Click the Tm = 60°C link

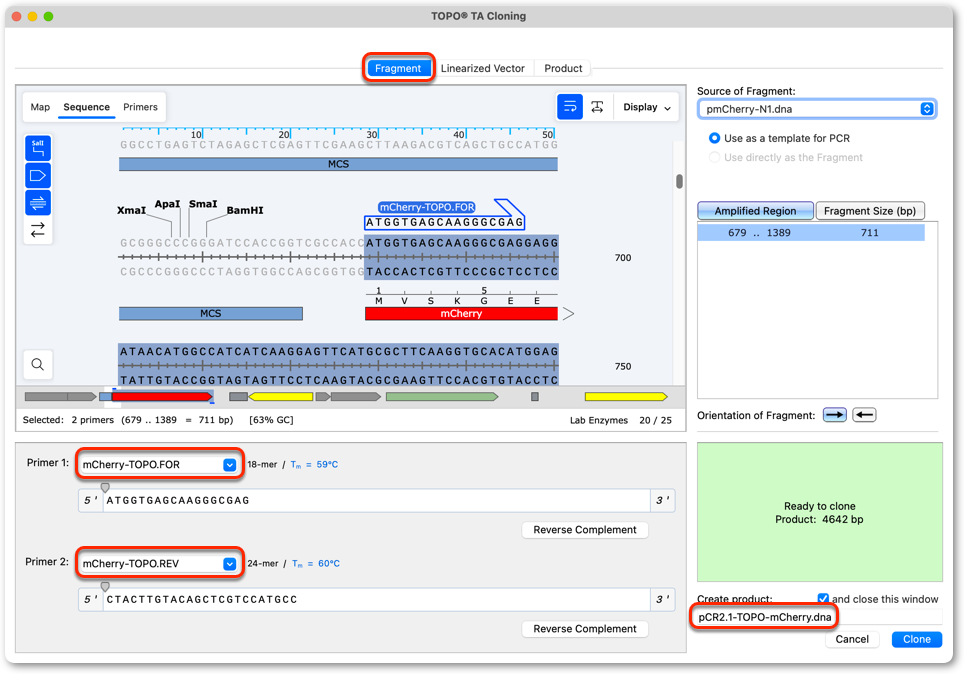pos(316,563)
